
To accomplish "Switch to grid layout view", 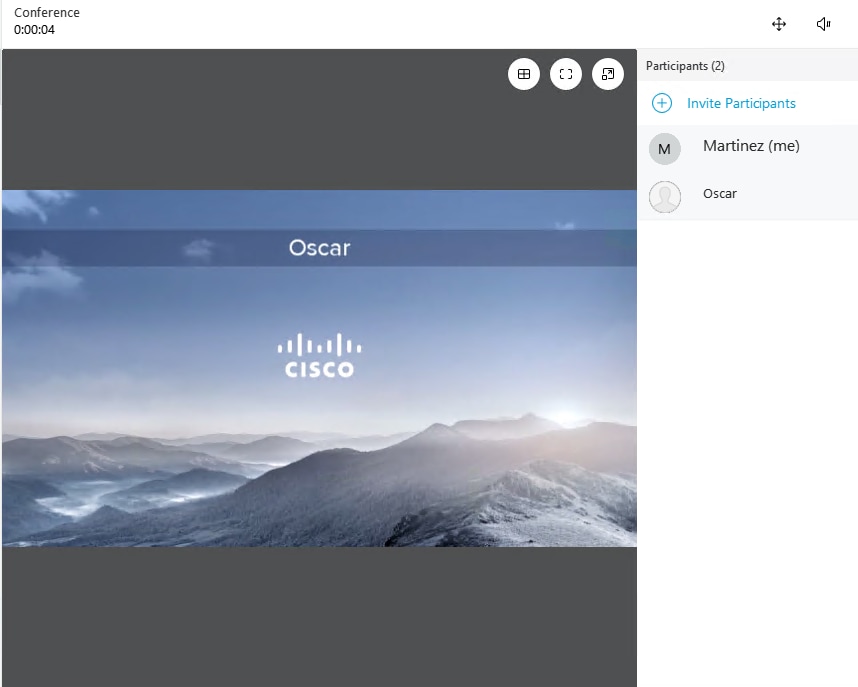I will (524, 74).
